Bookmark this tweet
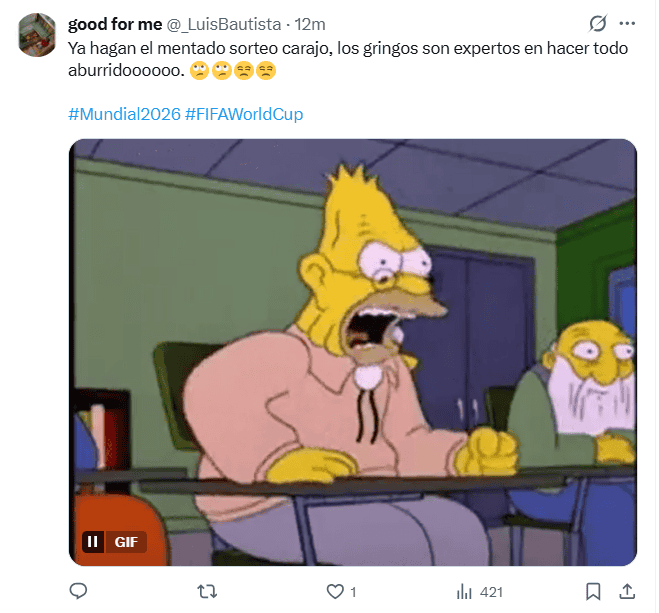The height and width of the screenshot is (613, 659). tap(593, 592)
